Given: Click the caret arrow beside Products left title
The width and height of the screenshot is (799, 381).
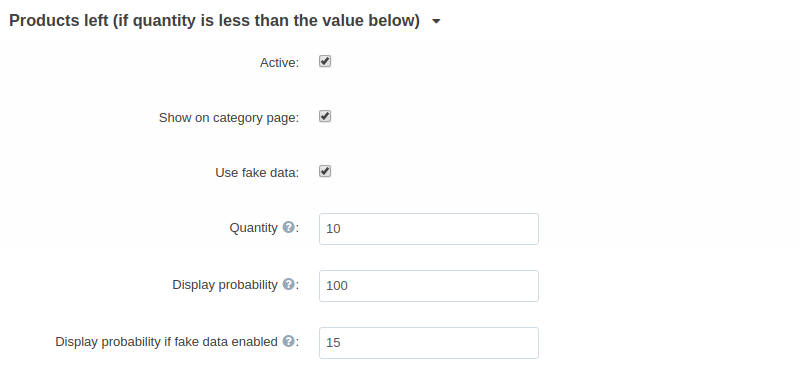Looking at the screenshot, I should pyautogui.click(x=436, y=22).
